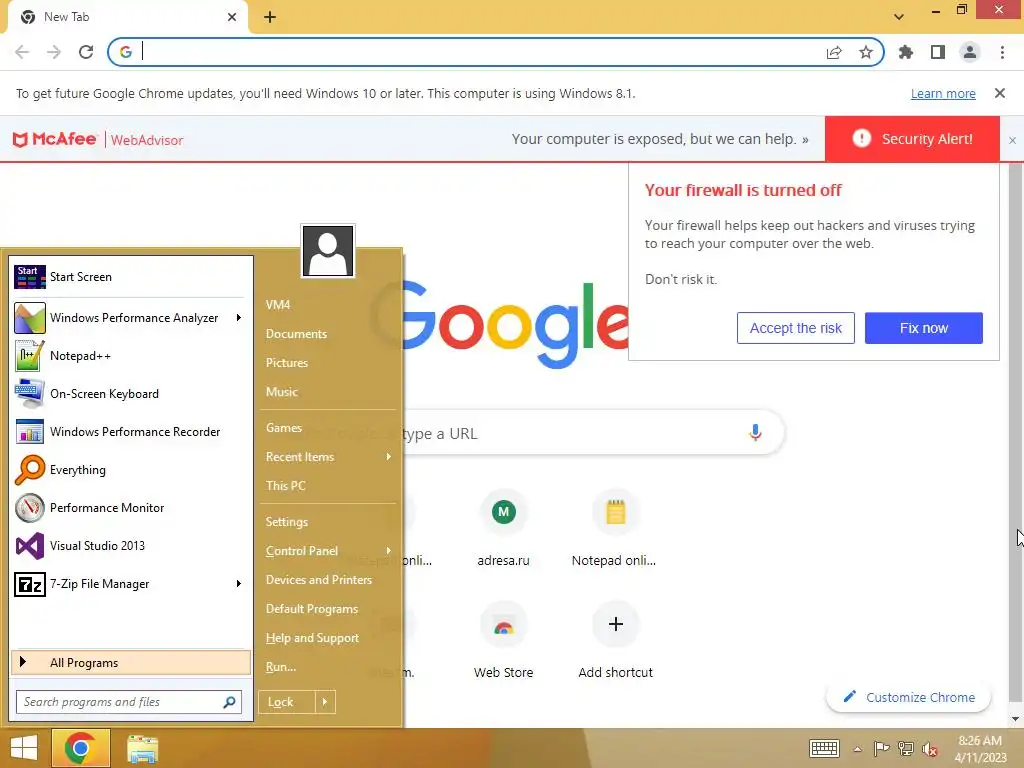The image size is (1024, 768).
Task: Open the Extensions puzzle icon
Action: (x=906, y=52)
